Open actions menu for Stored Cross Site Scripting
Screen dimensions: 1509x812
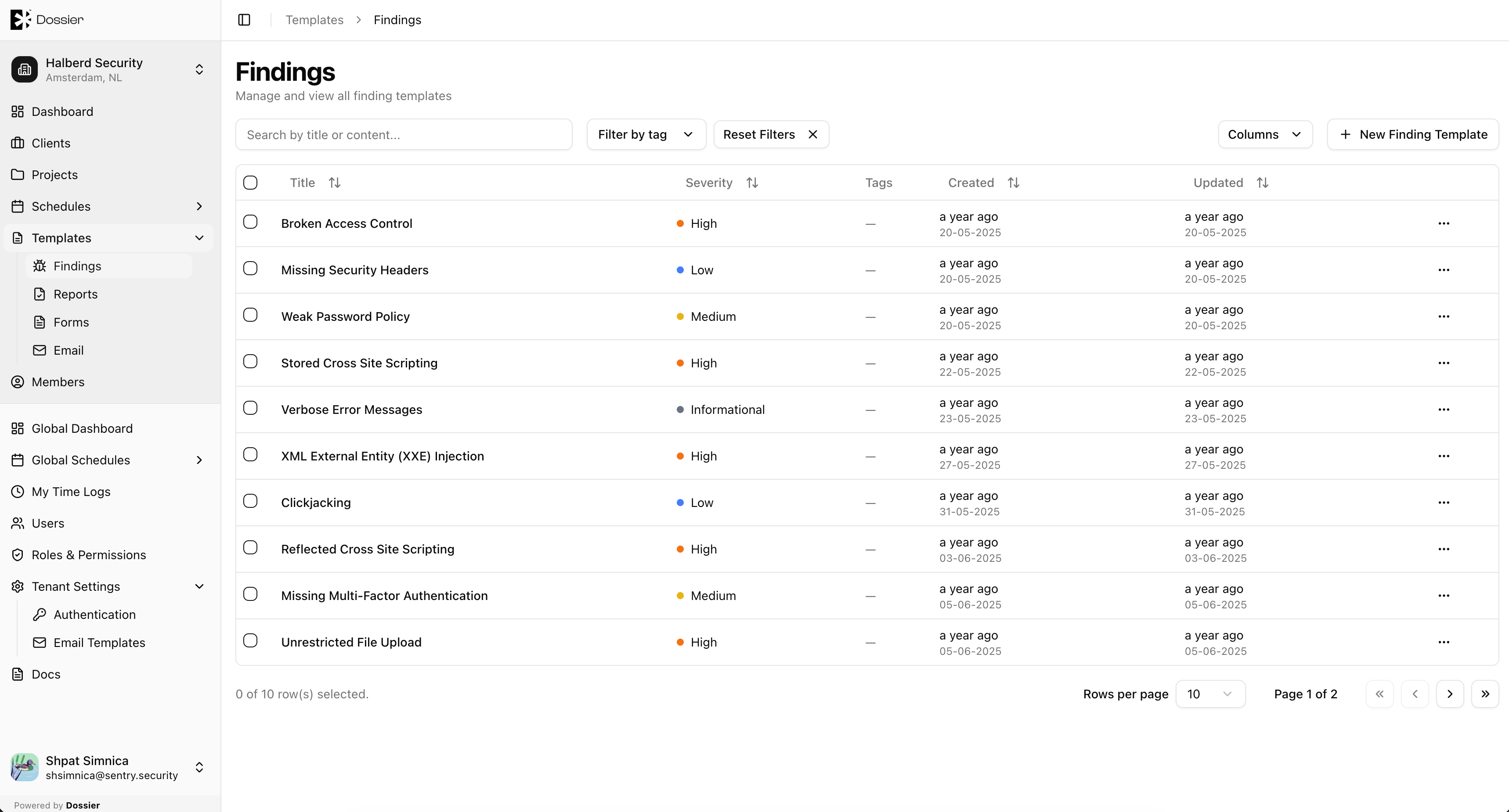coord(1444,363)
